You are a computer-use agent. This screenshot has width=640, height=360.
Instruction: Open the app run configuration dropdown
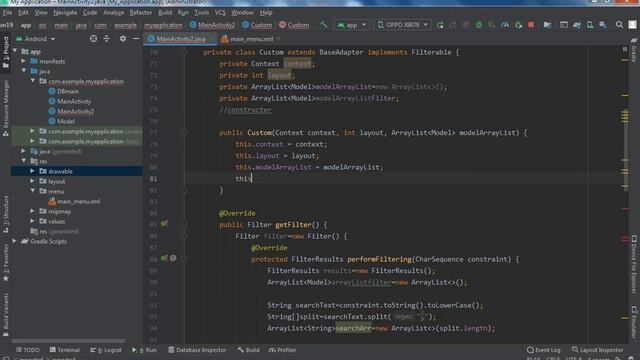pos(351,25)
